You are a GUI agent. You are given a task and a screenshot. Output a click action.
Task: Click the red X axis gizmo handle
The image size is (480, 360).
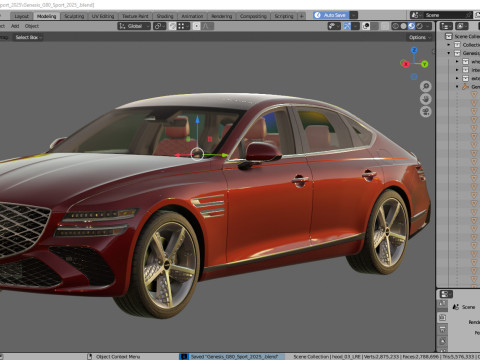point(405,64)
